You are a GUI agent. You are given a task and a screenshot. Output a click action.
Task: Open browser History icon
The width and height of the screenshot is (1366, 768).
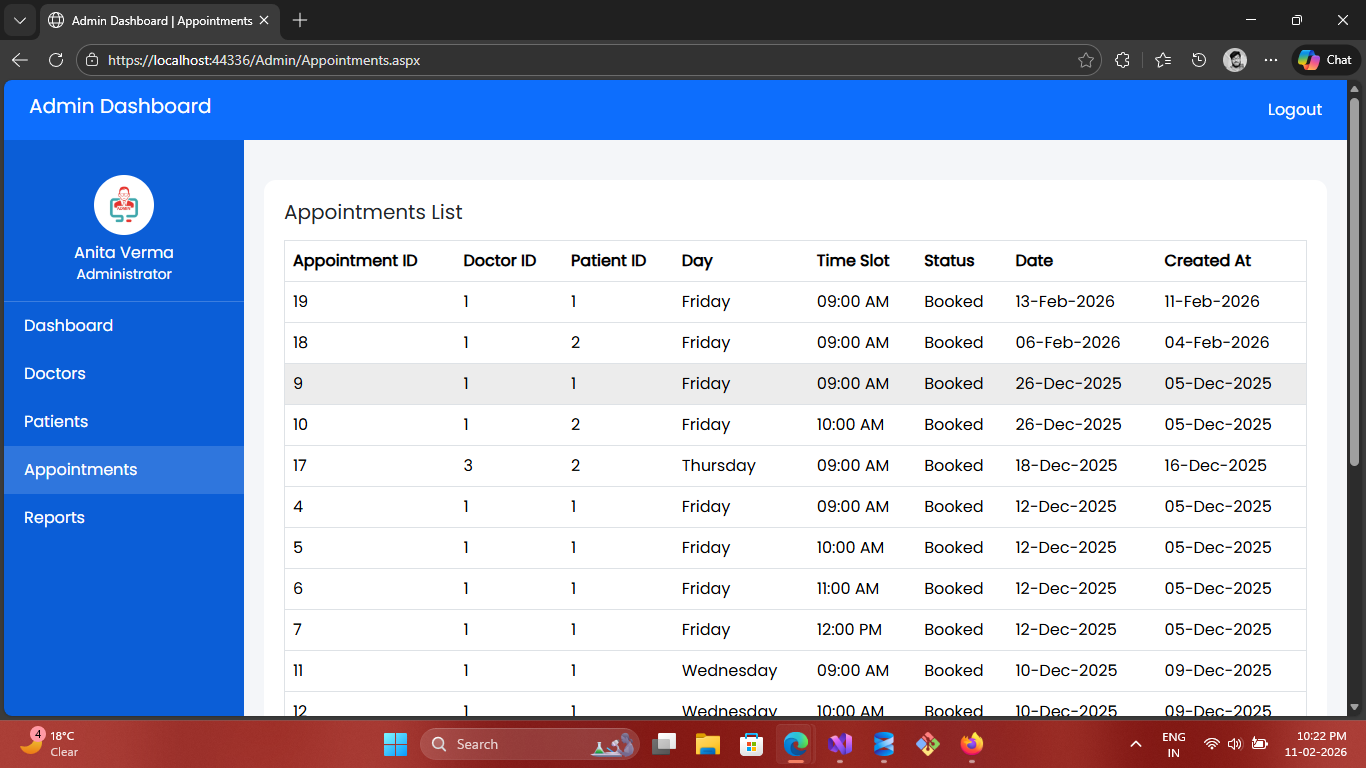click(x=1199, y=60)
